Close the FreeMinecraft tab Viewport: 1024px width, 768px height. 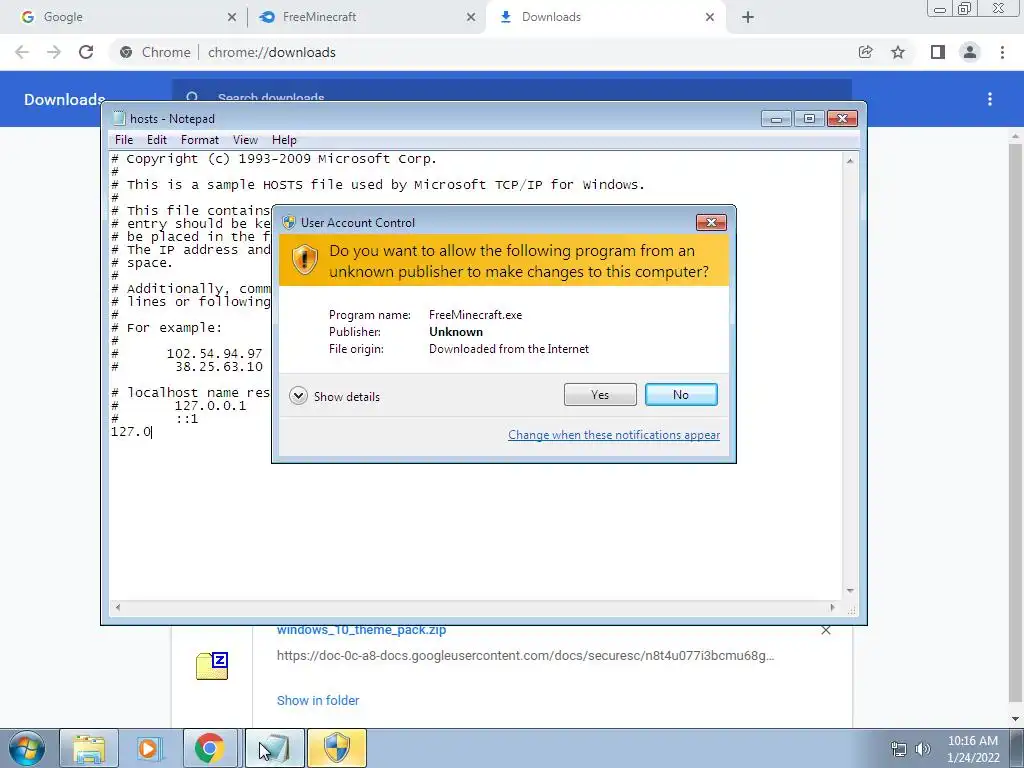tap(471, 17)
